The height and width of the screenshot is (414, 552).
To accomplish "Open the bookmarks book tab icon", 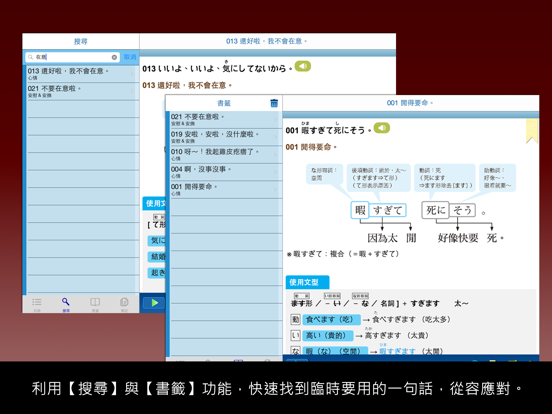I will coord(95,302).
